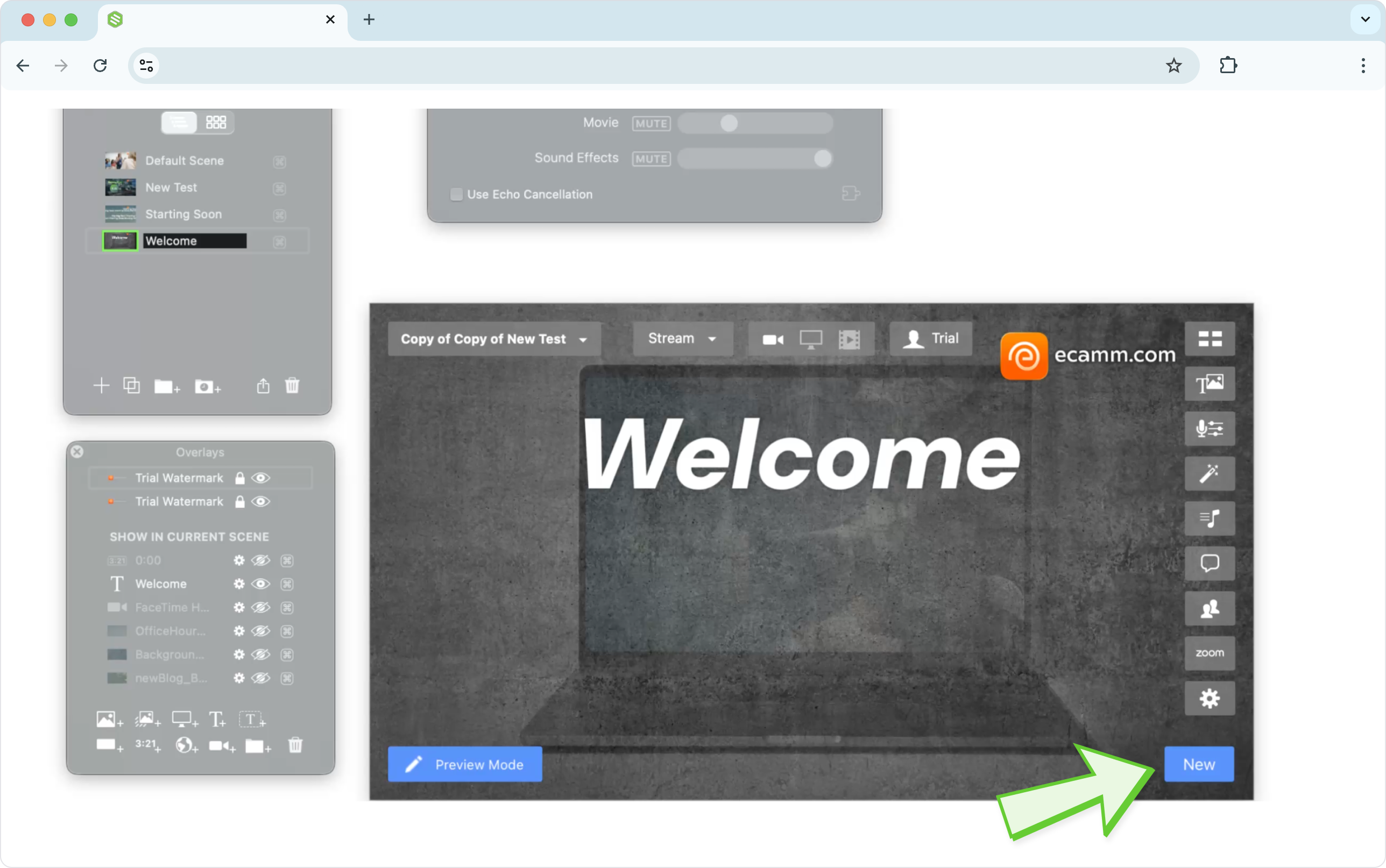Mute the Sound Effects audio
This screenshot has height=868, width=1386.
651,159
